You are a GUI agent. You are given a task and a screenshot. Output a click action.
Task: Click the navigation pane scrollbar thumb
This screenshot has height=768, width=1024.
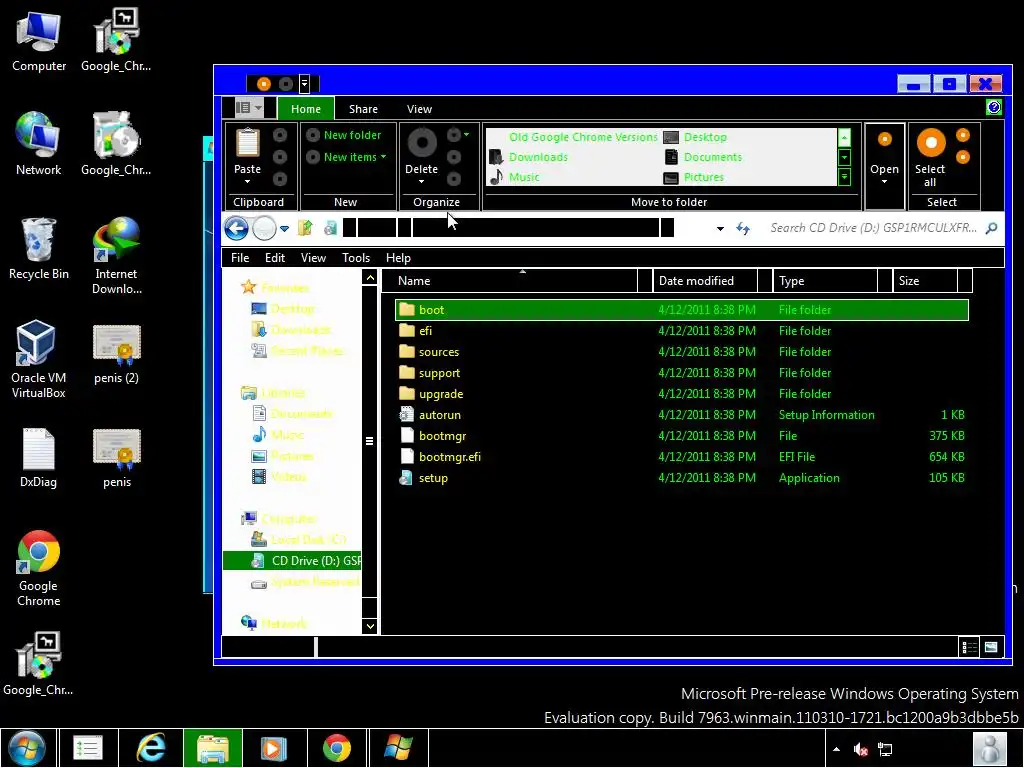370,441
